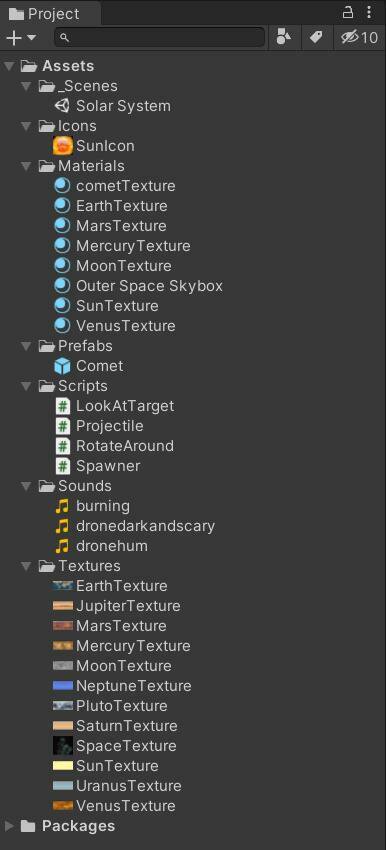Collapse the Materials folder arrow
The width and height of the screenshot is (386, 850).
pos(26,166)
